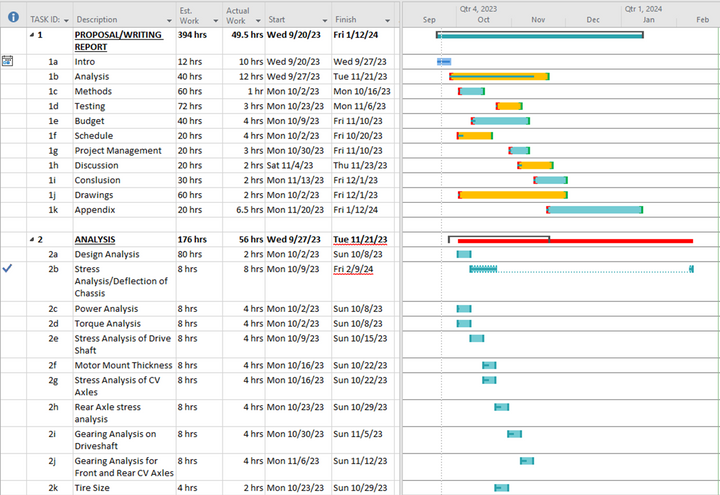Click the Analysis 1b orange Gantt bar
The height and width of the screenshot is (495, 720).
pyautogui.click(x=500, y=76)
